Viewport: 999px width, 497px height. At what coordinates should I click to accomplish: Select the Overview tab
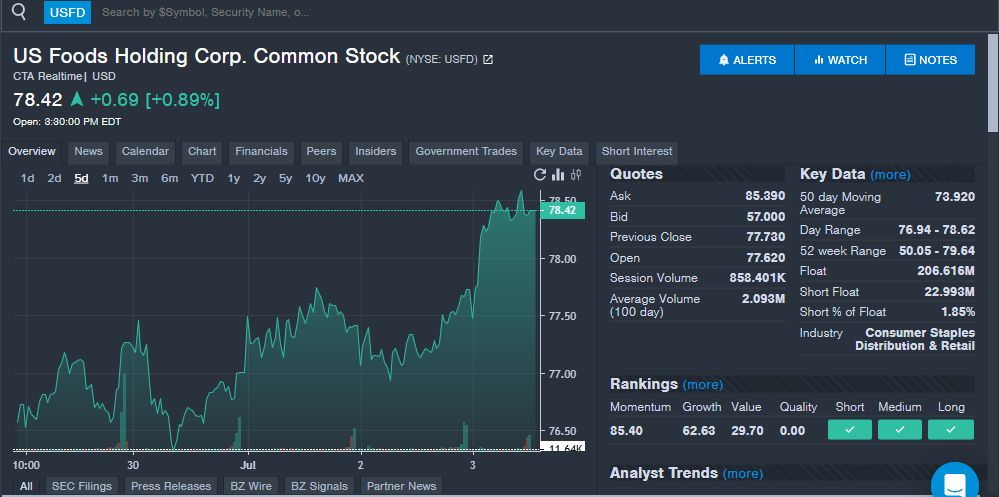click(x=32, y=152)
